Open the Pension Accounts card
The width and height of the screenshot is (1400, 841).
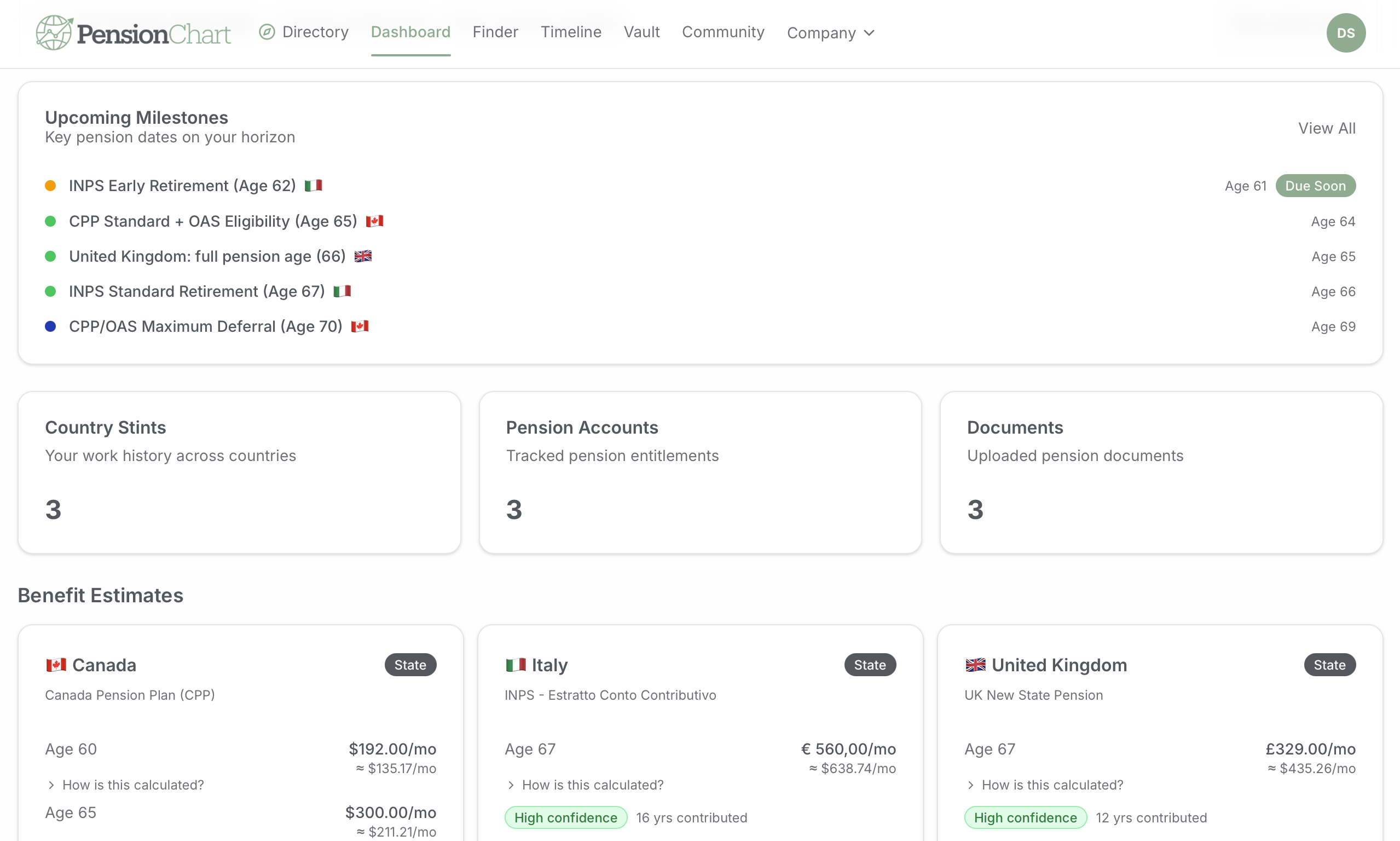tap(700, 472)
